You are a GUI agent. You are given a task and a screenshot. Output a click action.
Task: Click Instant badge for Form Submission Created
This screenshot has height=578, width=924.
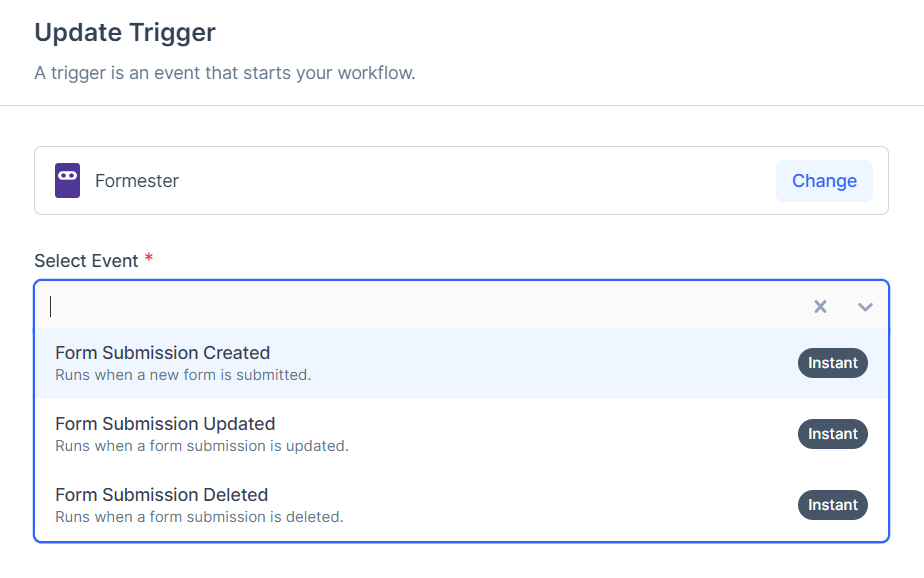click(832, 363)
